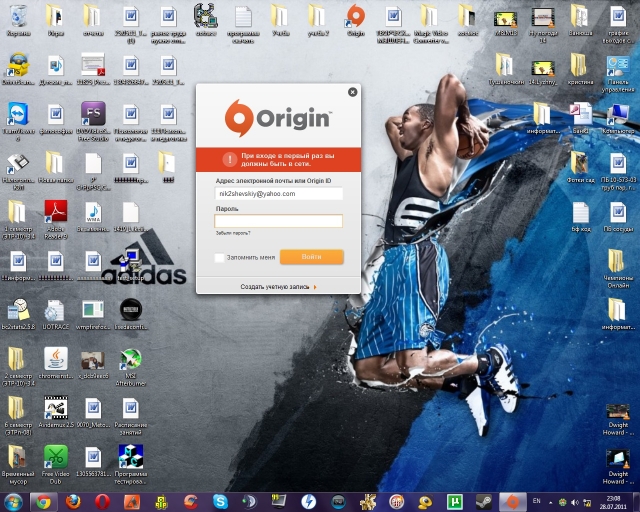This screenshot has width=640, height=512.
Task: Select the Ванюша folder
Action: click(x=580, y=20)
